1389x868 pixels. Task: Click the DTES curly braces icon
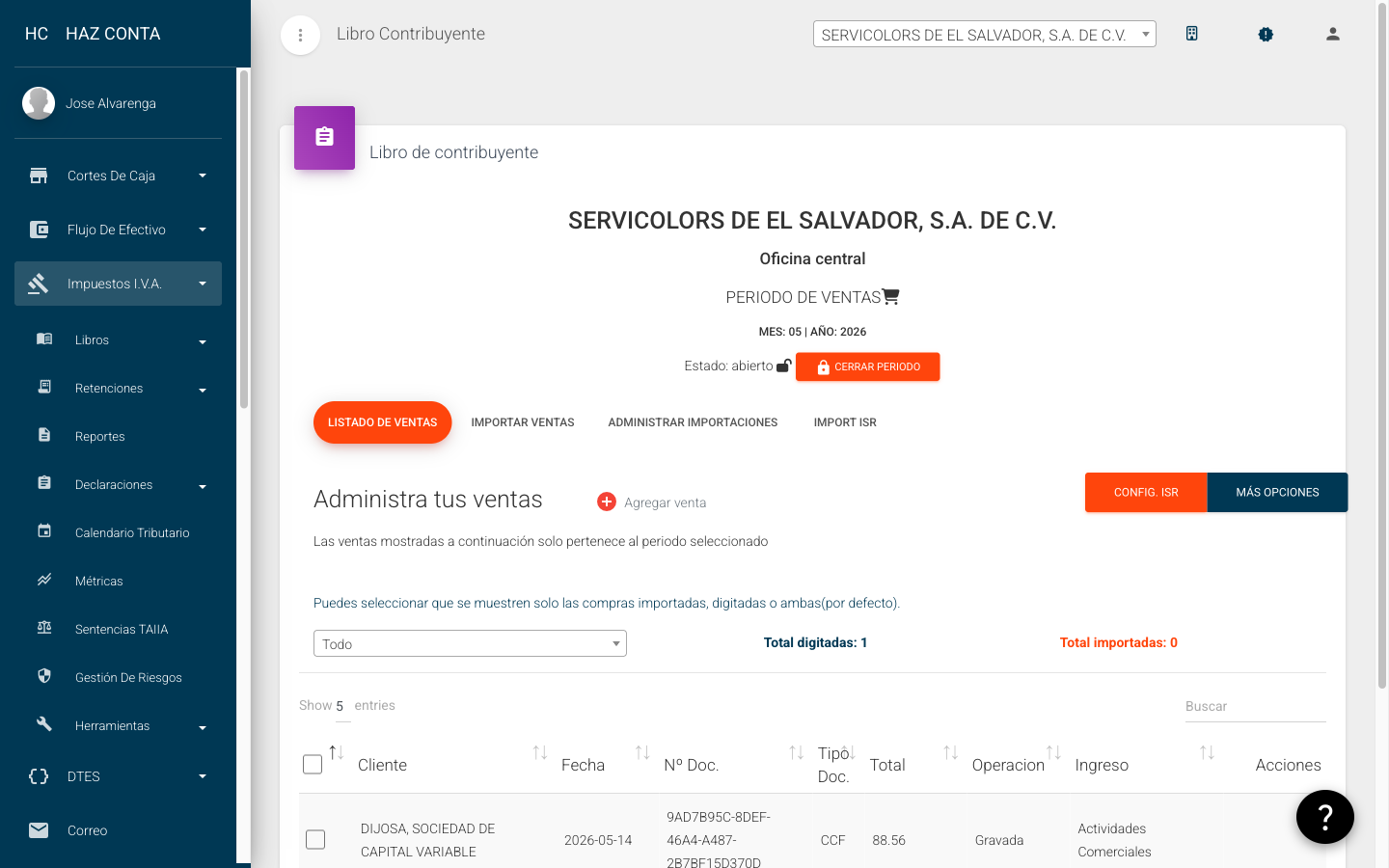coord(39,776)
